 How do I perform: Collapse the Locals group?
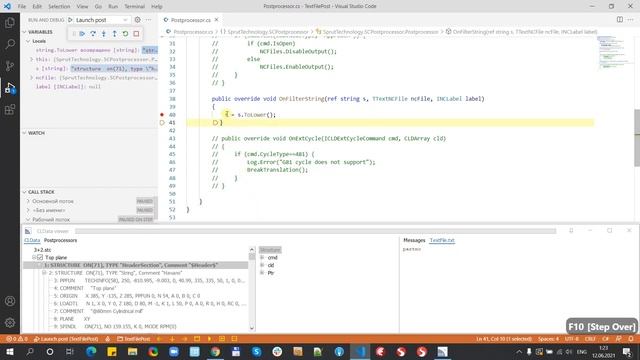click(28, 41)
